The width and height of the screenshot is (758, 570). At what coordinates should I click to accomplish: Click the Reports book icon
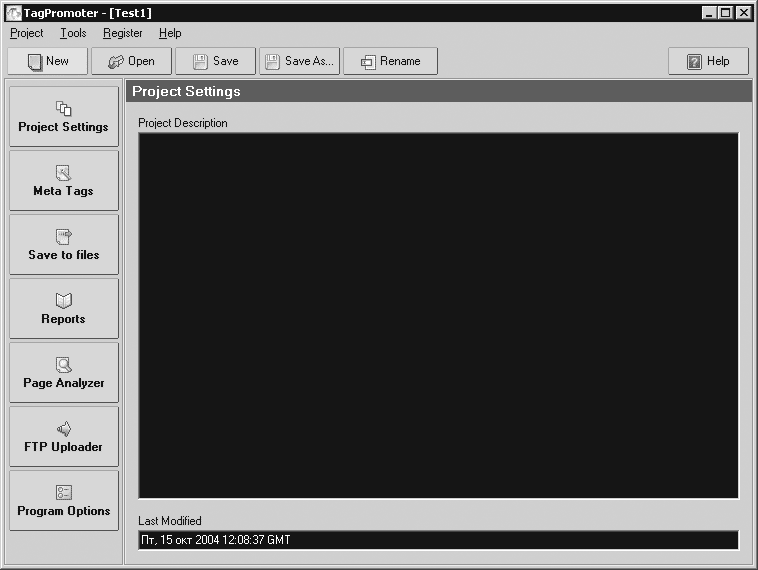pos(63,300)
